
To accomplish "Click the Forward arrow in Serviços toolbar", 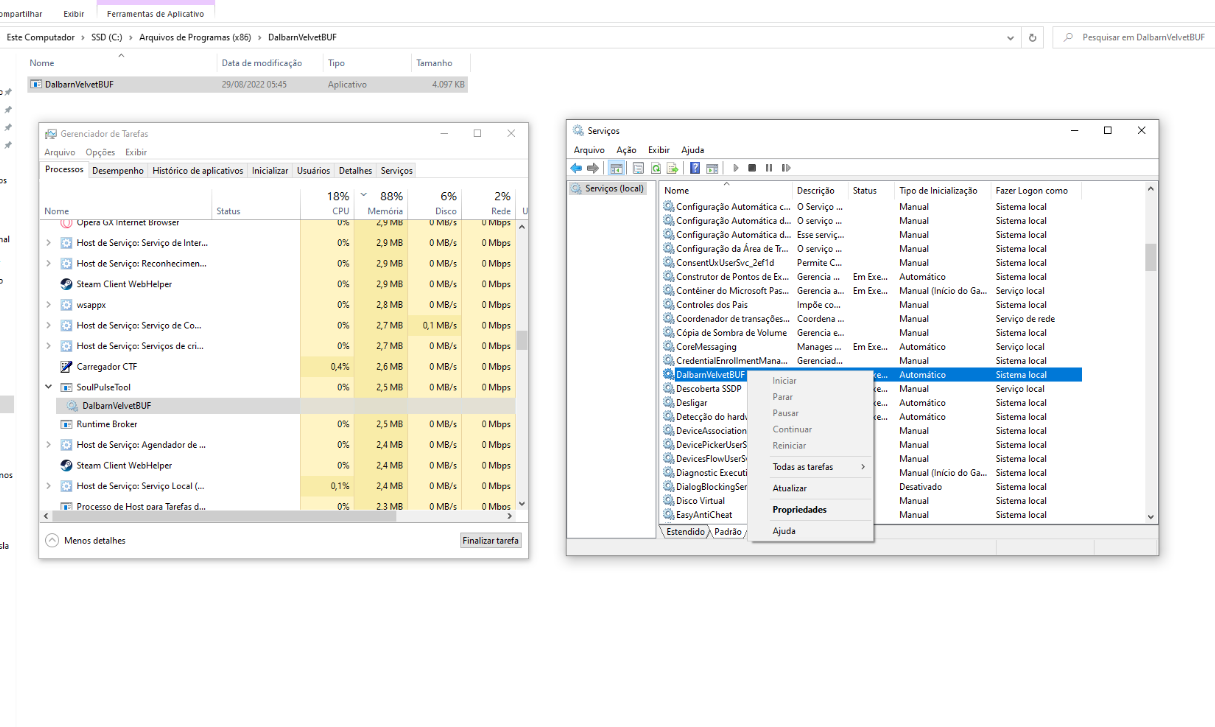I will [x=593, y=168].
